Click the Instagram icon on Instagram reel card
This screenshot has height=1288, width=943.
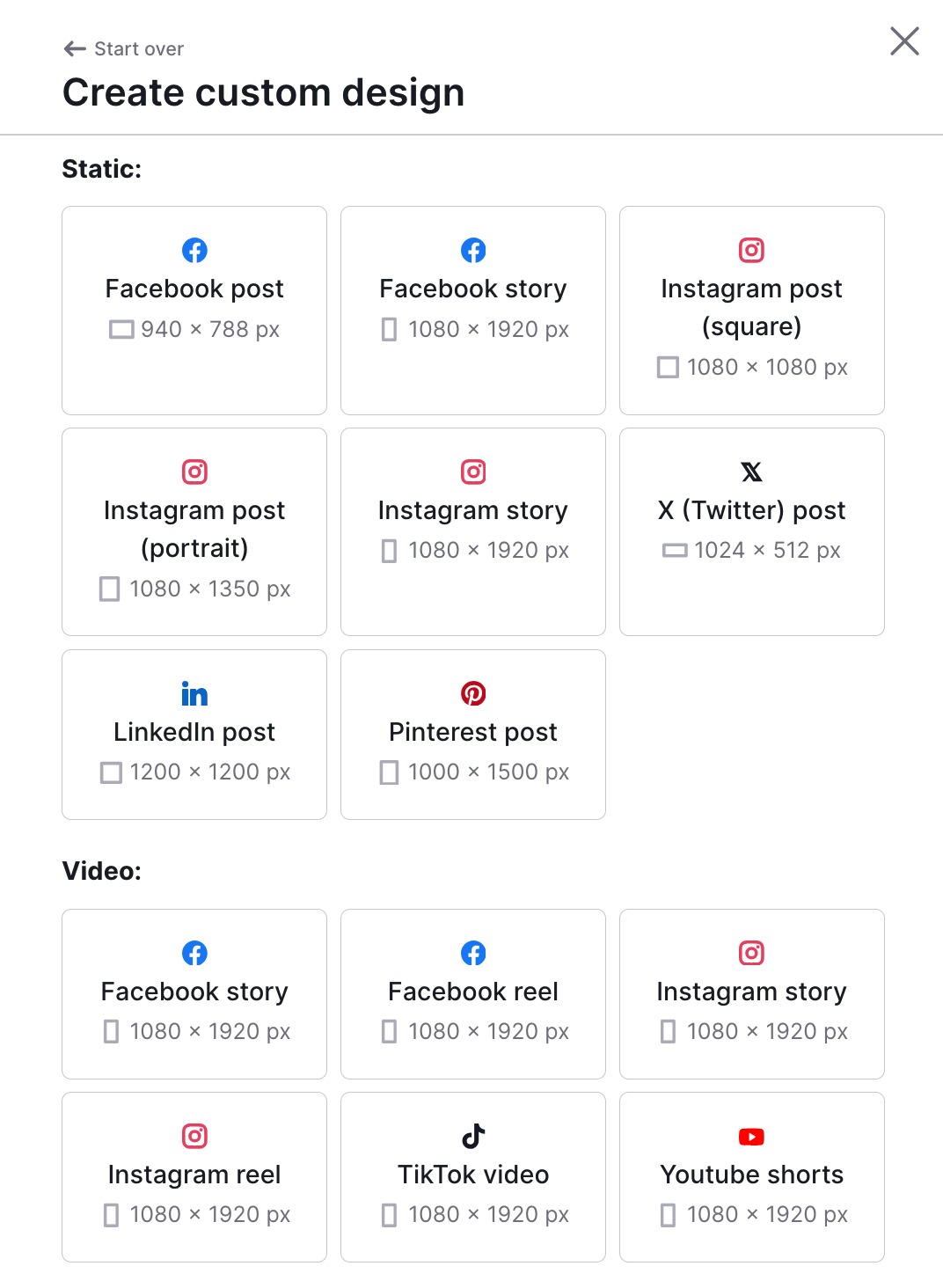pyautogui.click(x=194, y=1137)
